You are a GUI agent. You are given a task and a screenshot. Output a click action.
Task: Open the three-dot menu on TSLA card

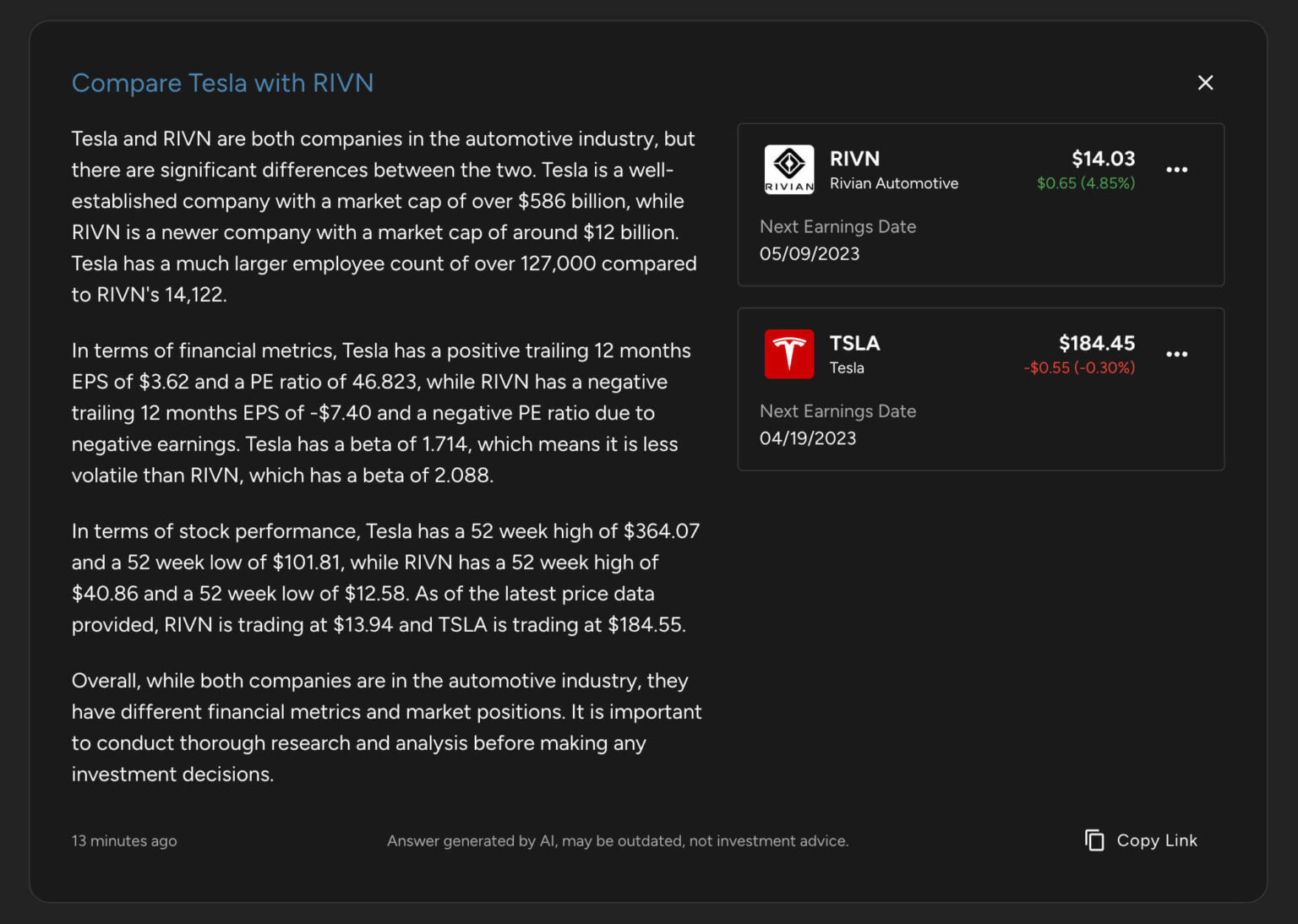(x=1176, y=354)
